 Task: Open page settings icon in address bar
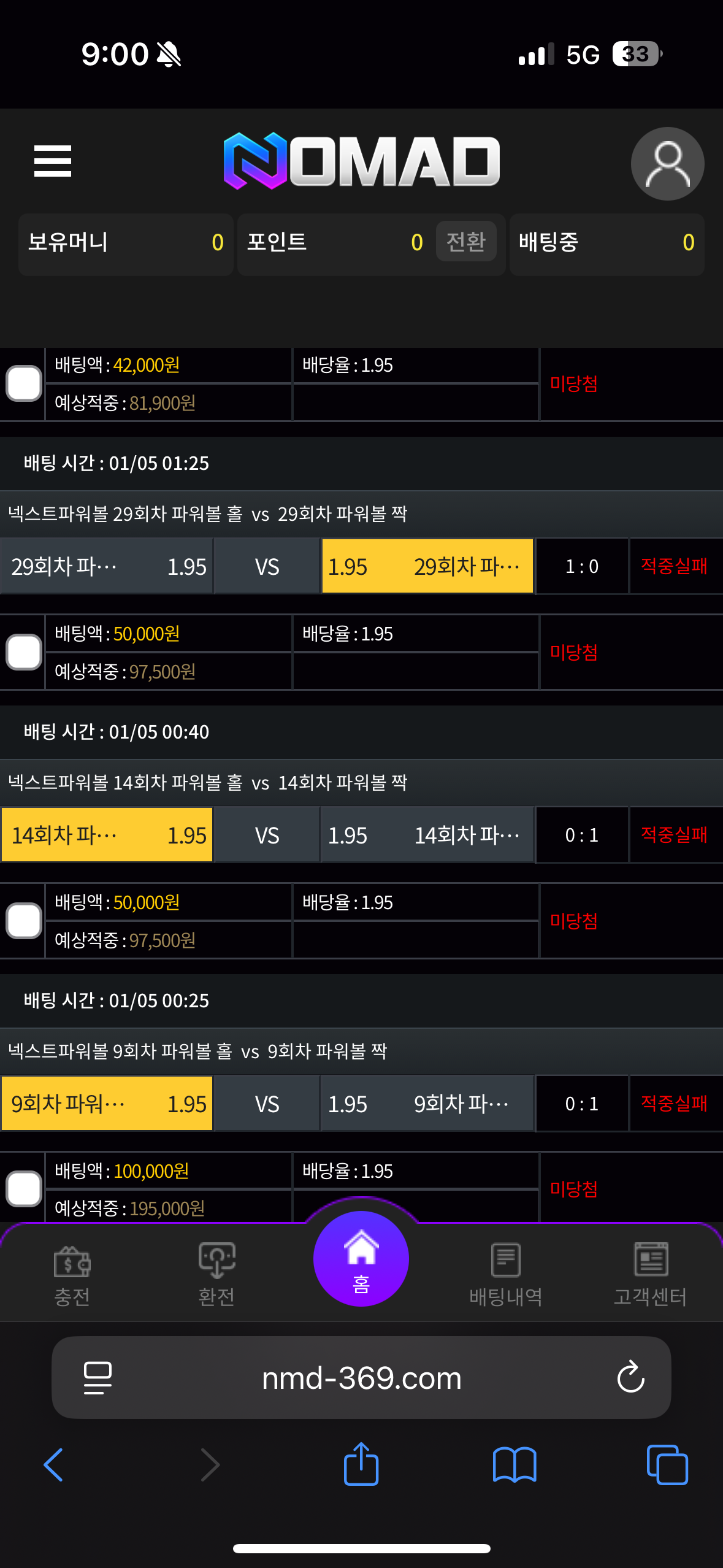tap(98, 1378)
